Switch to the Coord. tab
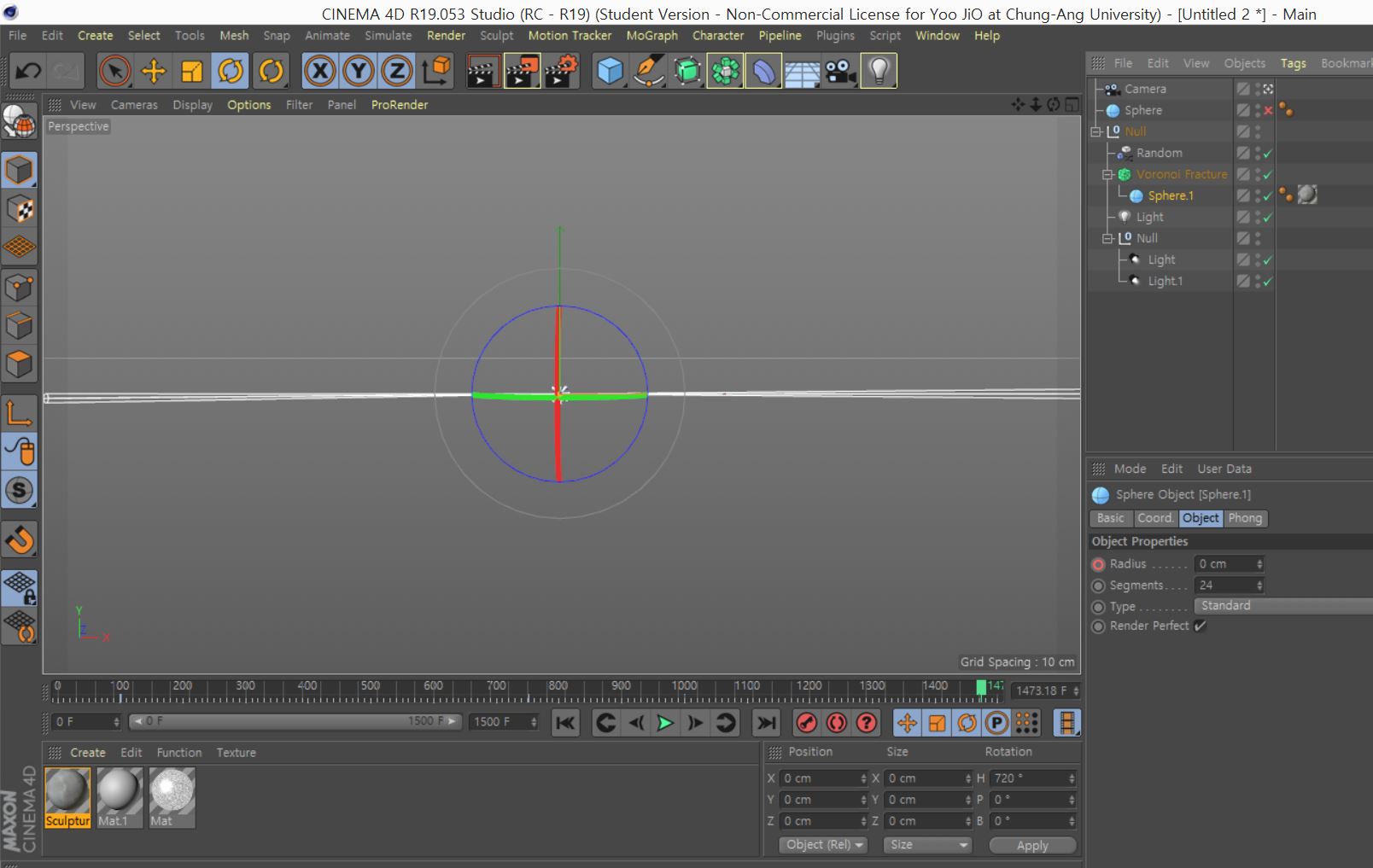The width and height of the screenshot is (1373, 868). (x=1155, y=518)
